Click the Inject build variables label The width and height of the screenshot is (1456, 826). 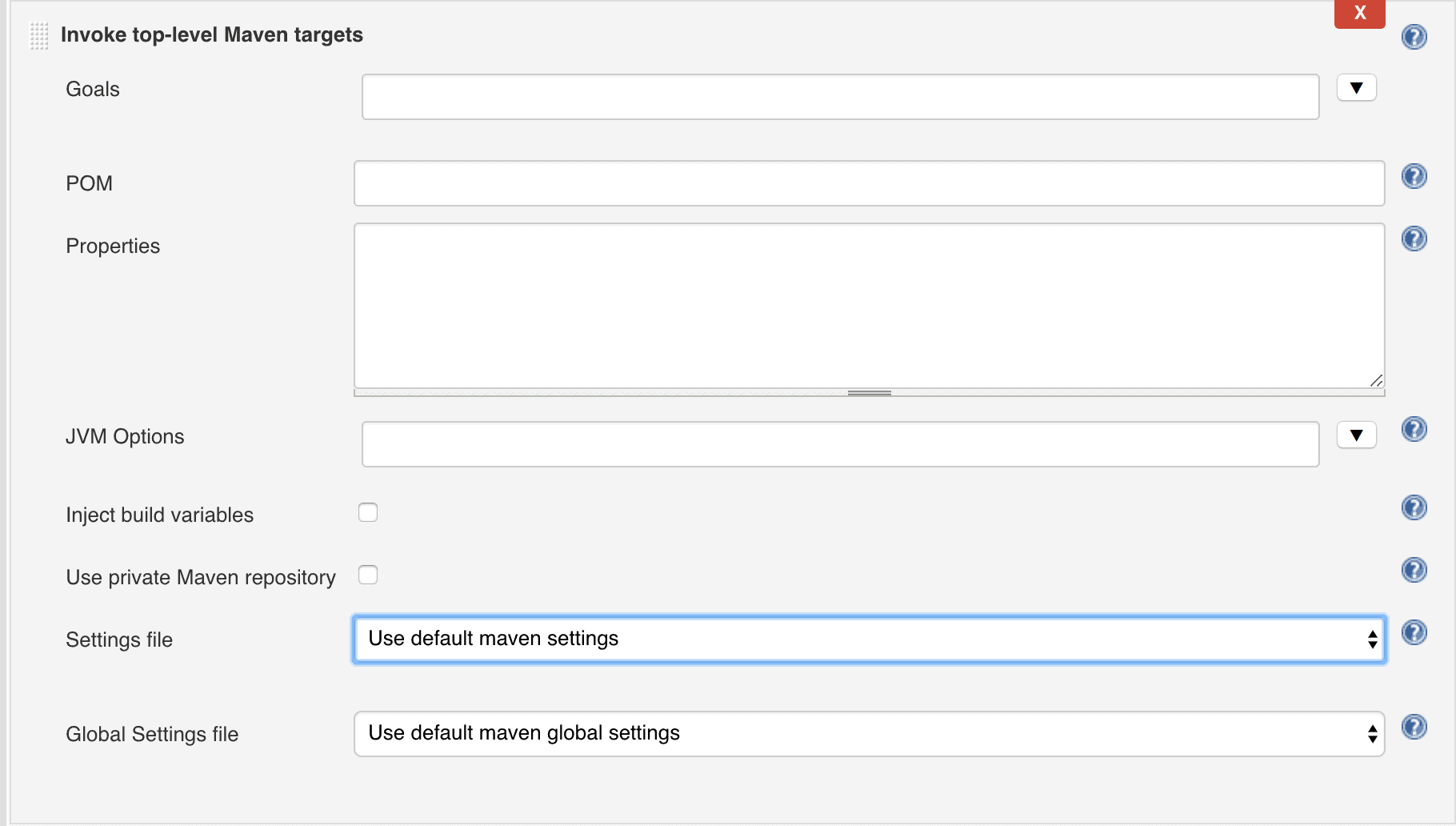pos(159,515)
